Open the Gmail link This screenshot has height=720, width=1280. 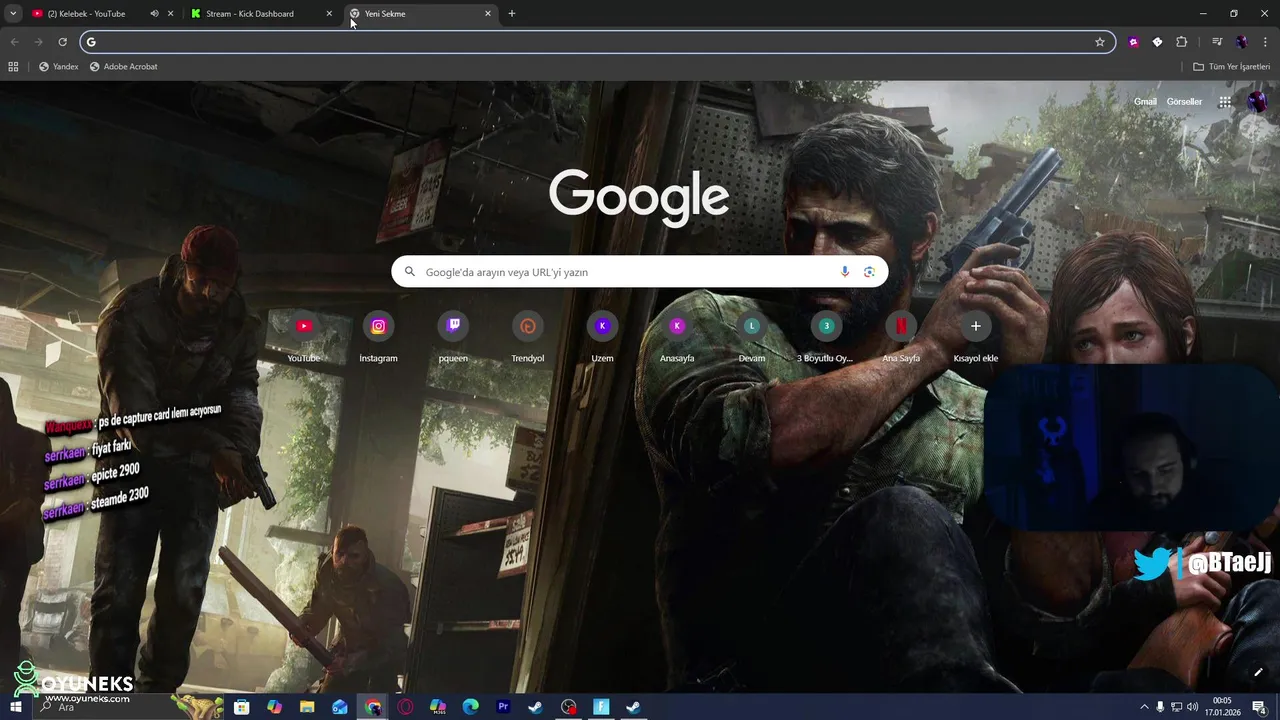(1145, 102)
